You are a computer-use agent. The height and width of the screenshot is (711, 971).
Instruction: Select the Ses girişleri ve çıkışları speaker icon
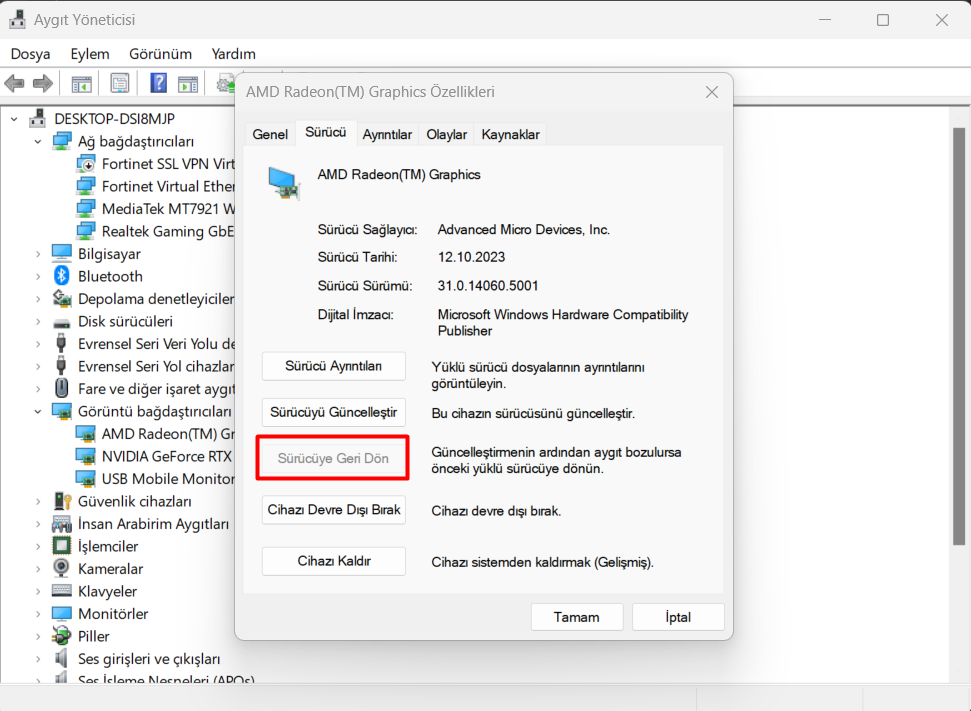coord(61,658)
